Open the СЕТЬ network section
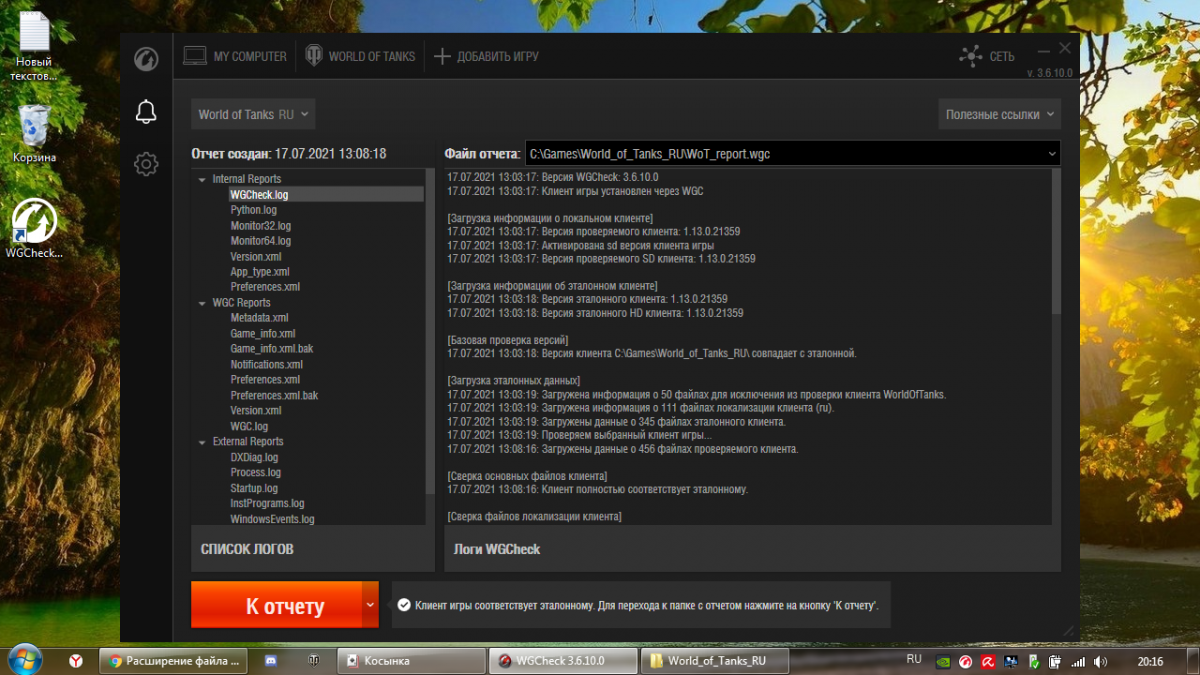This screenshot has height=675, width=1200. (987, 57)
